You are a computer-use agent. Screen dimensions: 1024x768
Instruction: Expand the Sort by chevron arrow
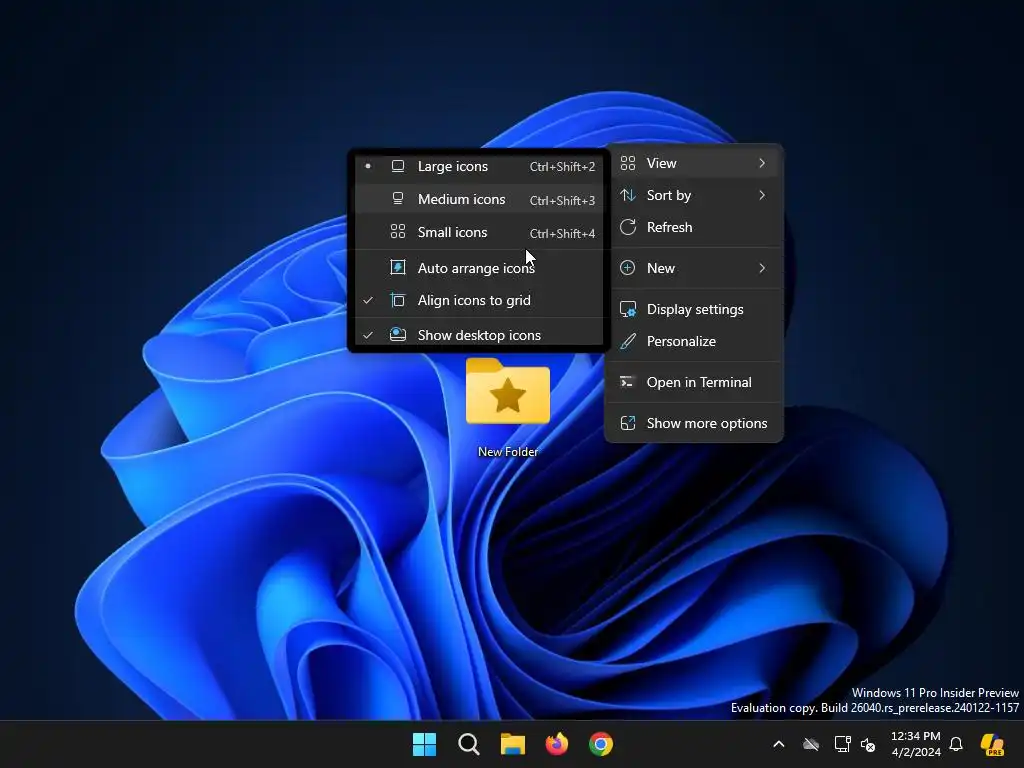coord(762,195)
